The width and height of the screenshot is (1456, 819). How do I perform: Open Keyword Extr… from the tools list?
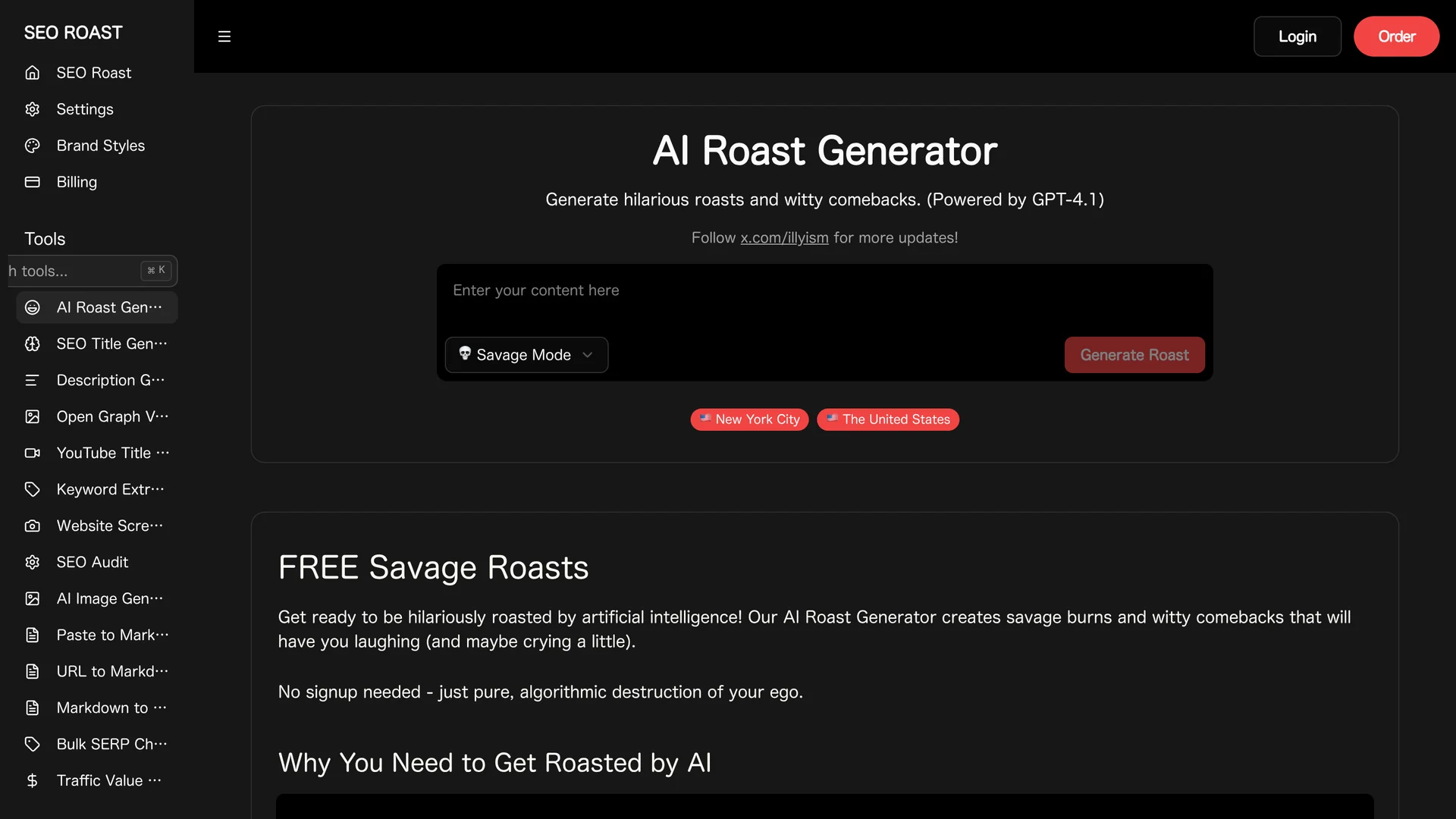(x=96, y=489)
